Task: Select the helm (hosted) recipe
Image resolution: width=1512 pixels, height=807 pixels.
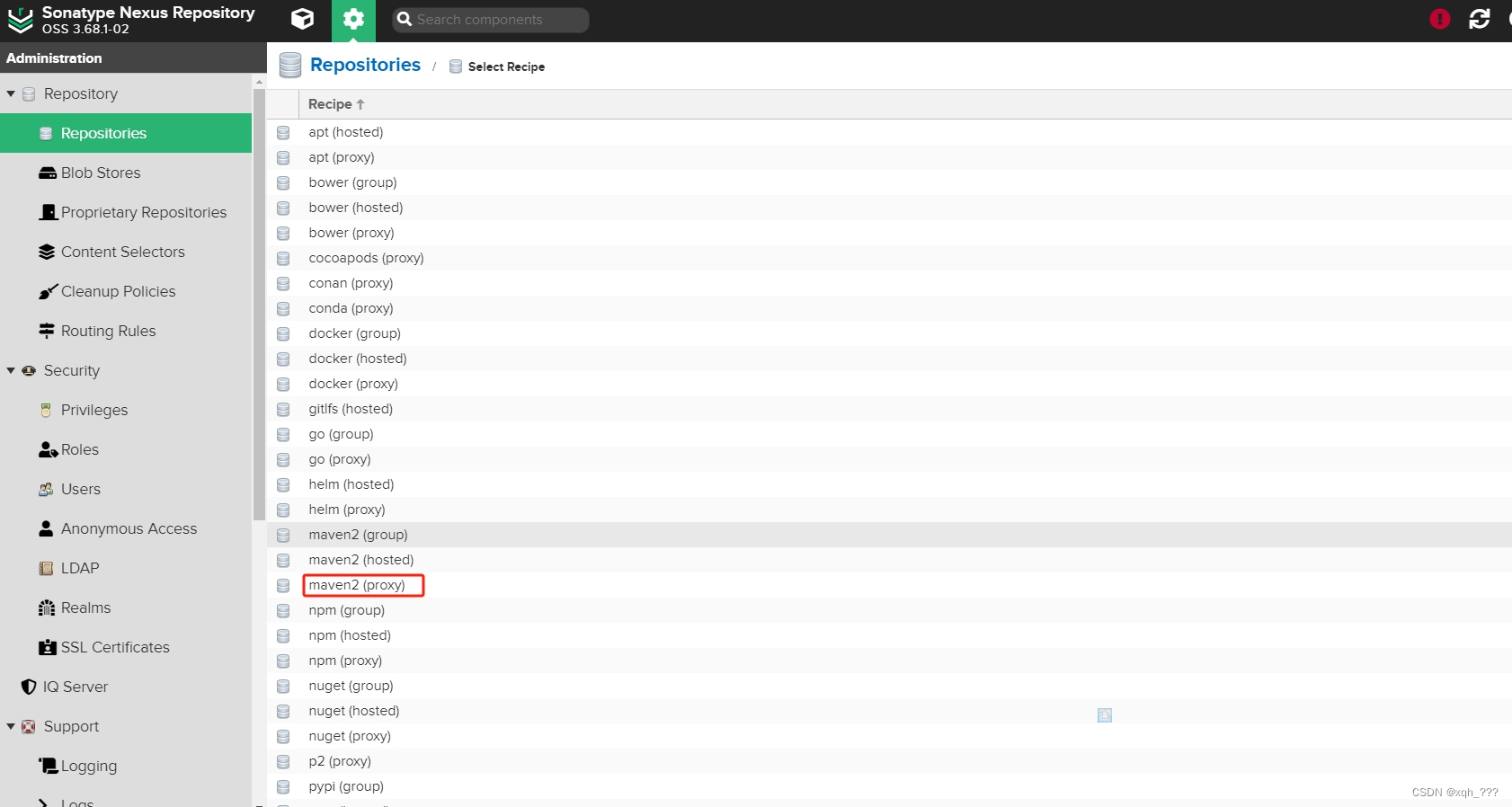Action: (351, 484)
